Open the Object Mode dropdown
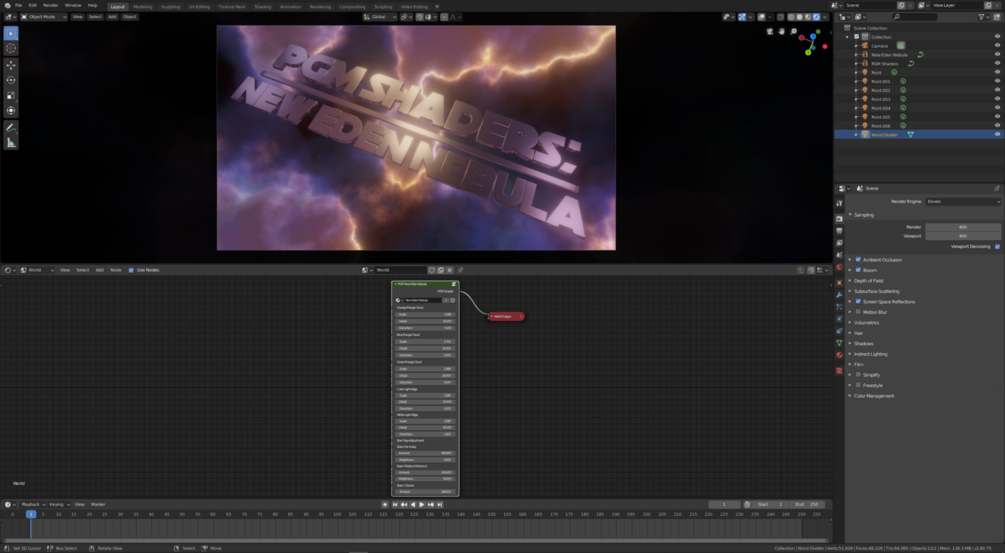The width and height of the screenshot is (1005, 553). click(44, 17)
